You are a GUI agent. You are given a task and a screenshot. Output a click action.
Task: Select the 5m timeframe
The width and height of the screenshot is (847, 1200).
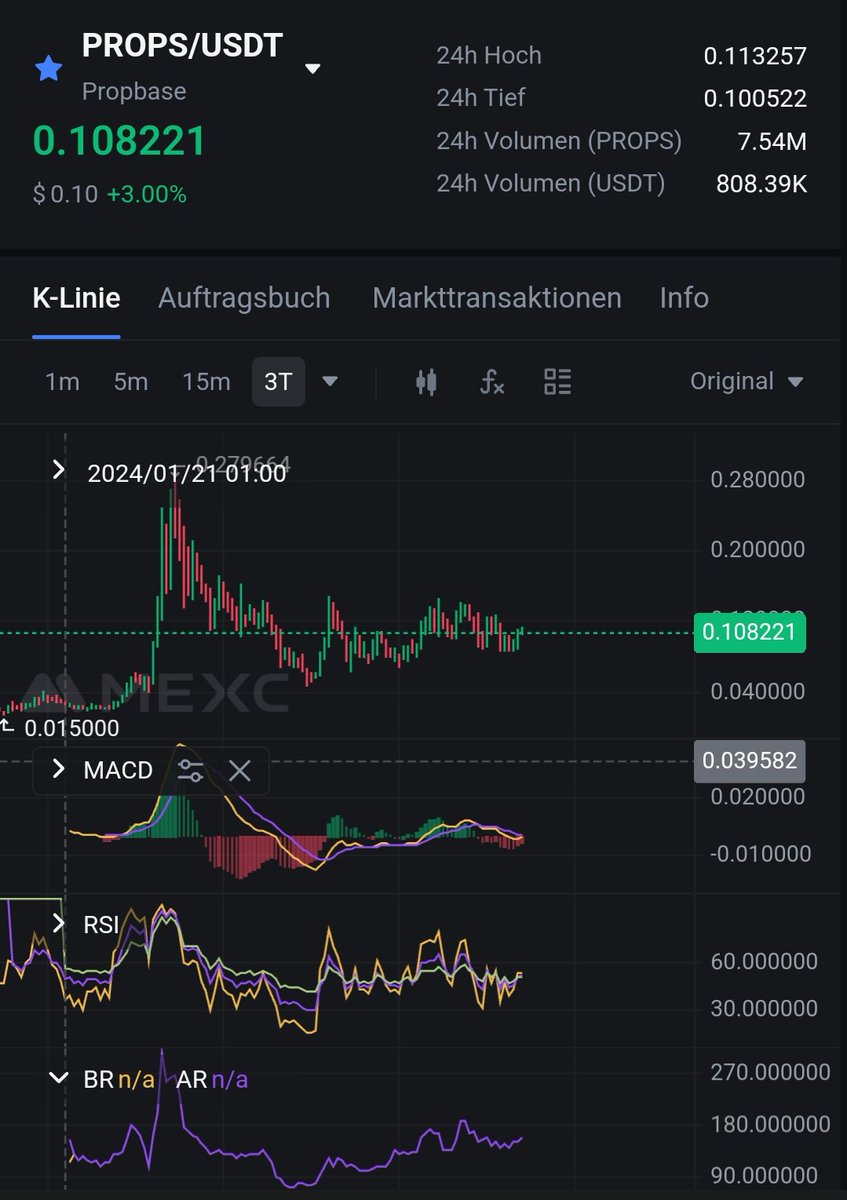pyautogui.click(x=131, y=381)
